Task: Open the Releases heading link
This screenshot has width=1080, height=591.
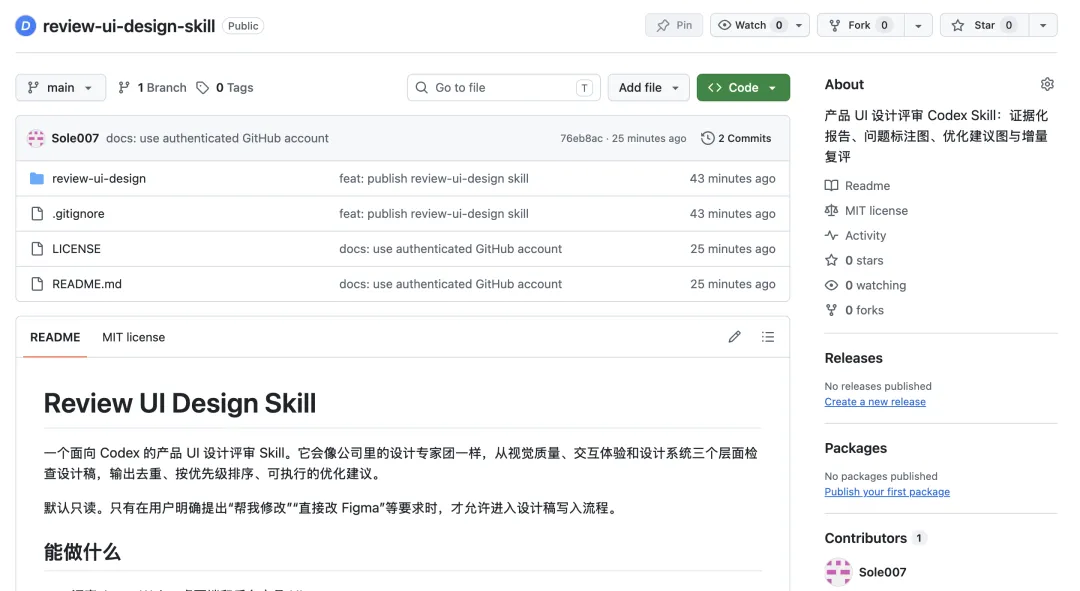Action: (x=853, y=358)
